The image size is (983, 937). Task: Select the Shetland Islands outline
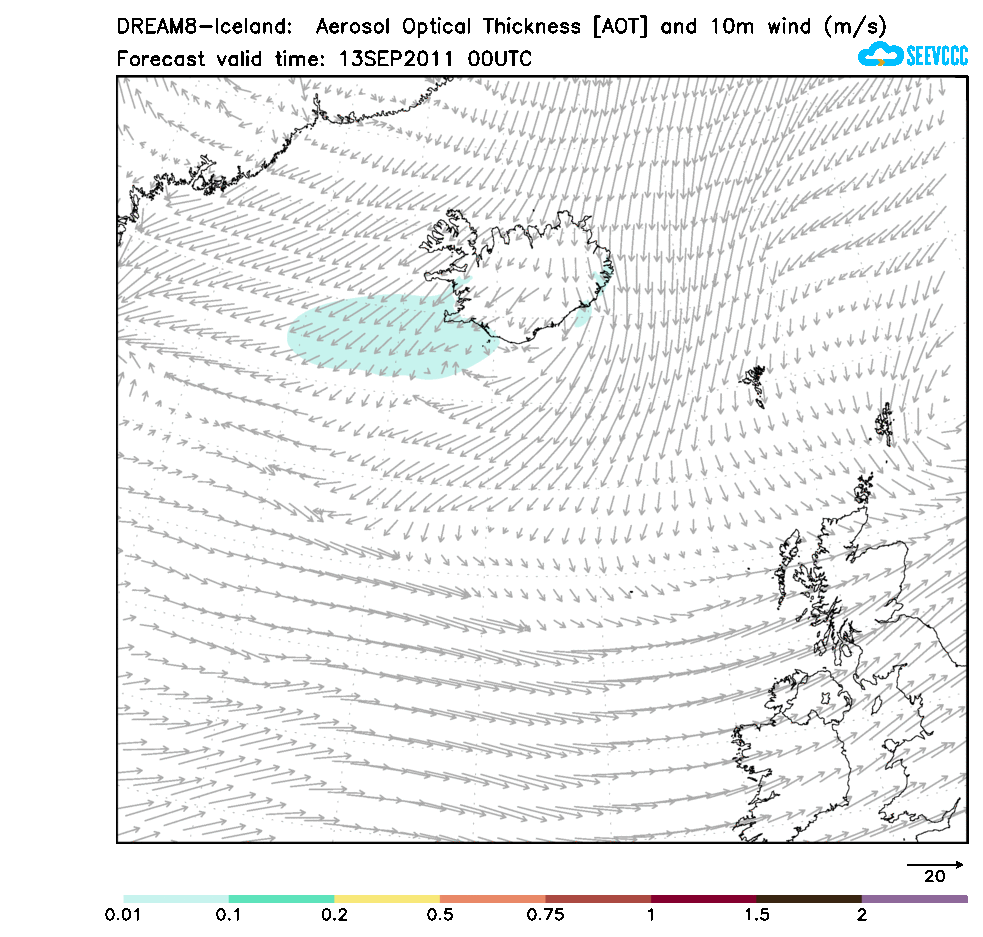point(885,424)
